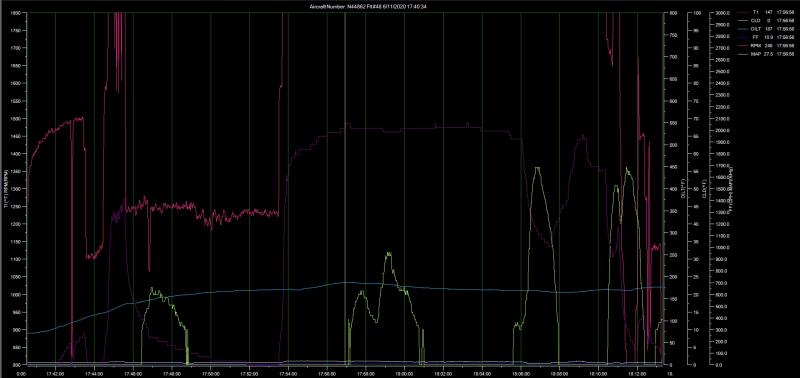Viewport: 800px width, 378px height.
Task: Select the RPM legend entry
Action: click(x=757, y=45)
